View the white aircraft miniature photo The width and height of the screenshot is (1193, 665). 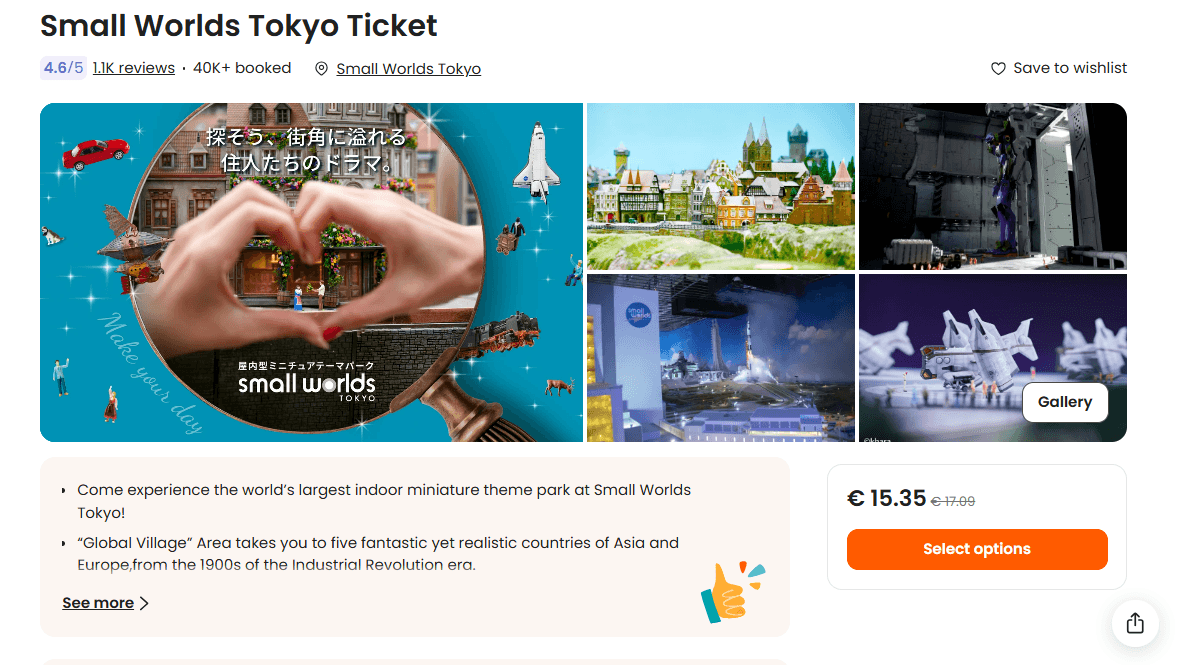point(992,358)
